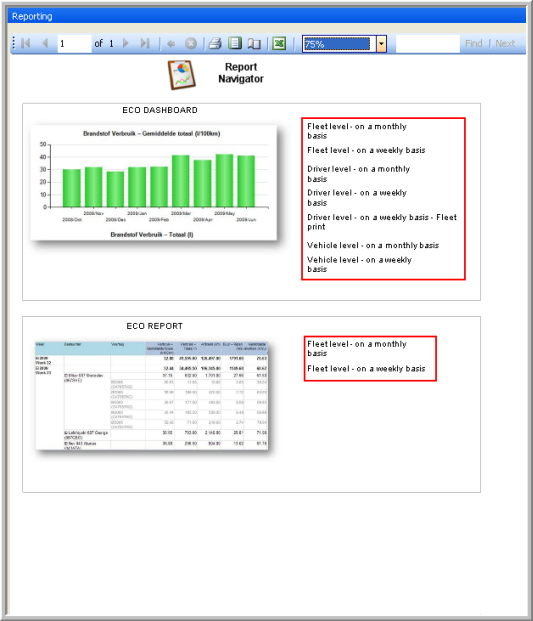Switch to print layout view
This screenshot has height=621, width=533.
(235, 43)
